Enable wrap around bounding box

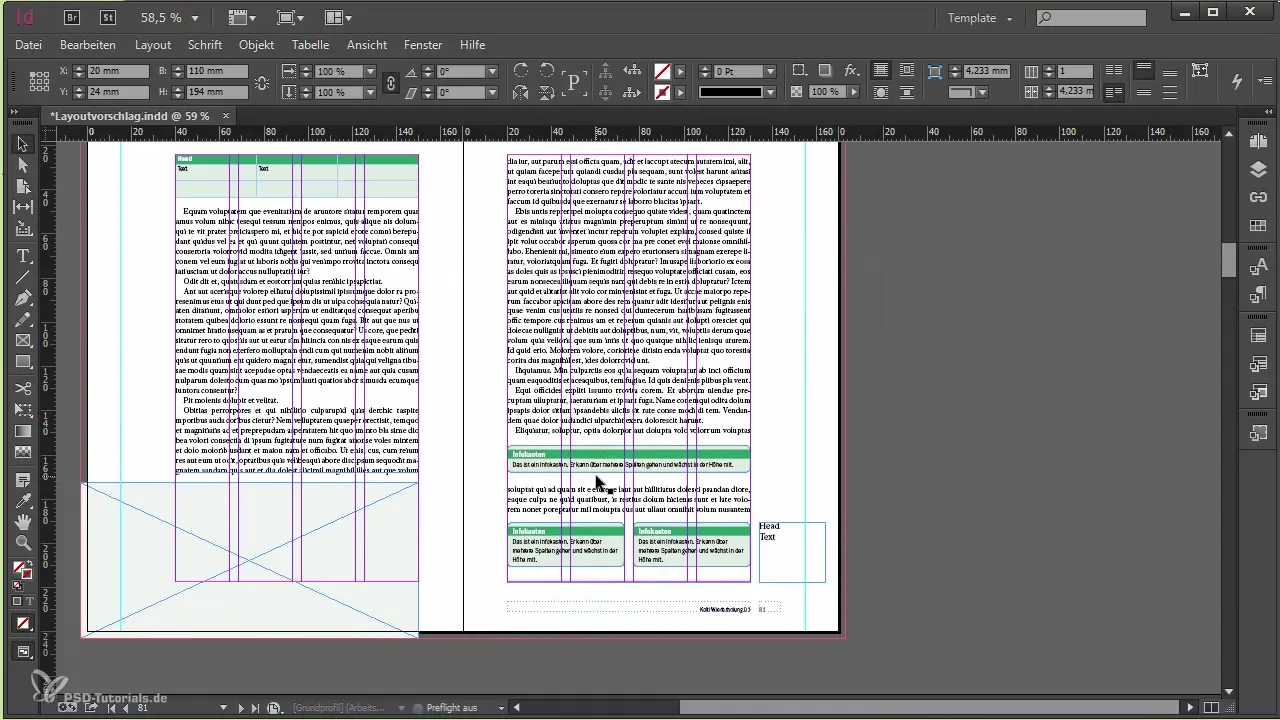click(x=907, y=71)
